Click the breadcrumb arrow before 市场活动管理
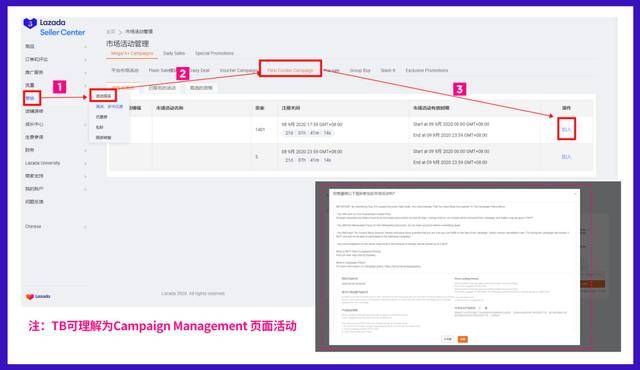 coord(120,32)
